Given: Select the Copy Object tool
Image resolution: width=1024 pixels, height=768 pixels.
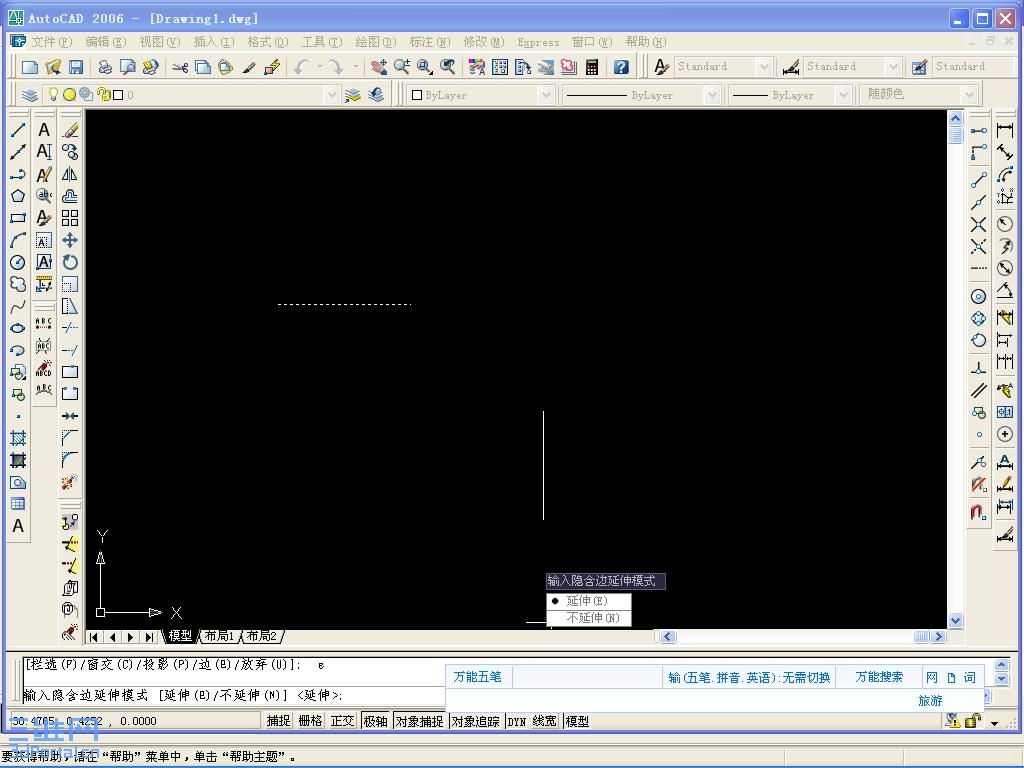Looking at the screenshot, I should 70,152.
